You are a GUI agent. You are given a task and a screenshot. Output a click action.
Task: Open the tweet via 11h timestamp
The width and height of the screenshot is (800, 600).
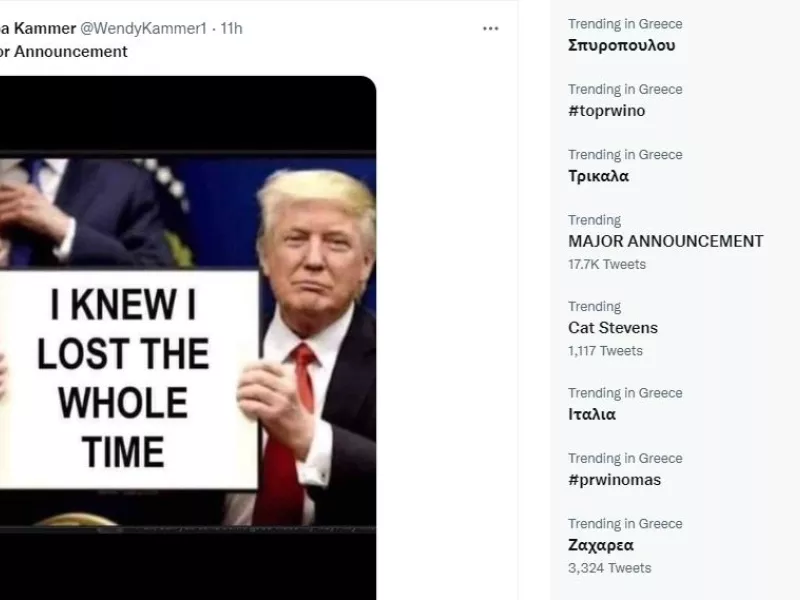(x=232, y=28)
